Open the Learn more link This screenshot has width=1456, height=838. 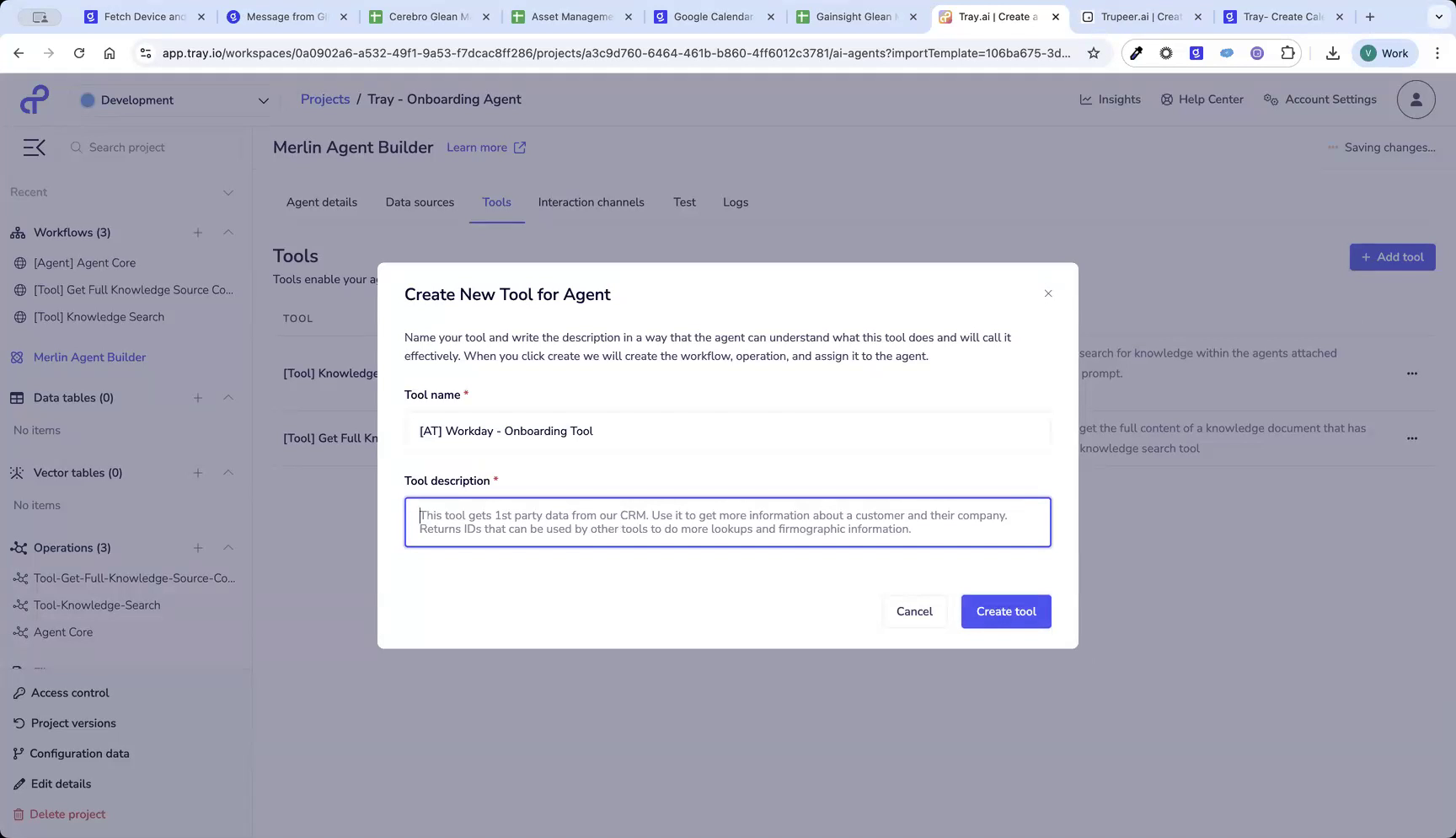[x=478, y=148]
